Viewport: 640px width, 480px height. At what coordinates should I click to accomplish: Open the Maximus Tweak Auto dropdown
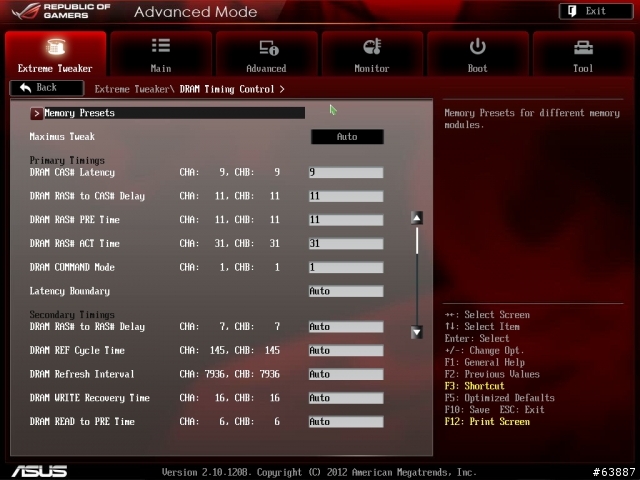pos(347,137)
